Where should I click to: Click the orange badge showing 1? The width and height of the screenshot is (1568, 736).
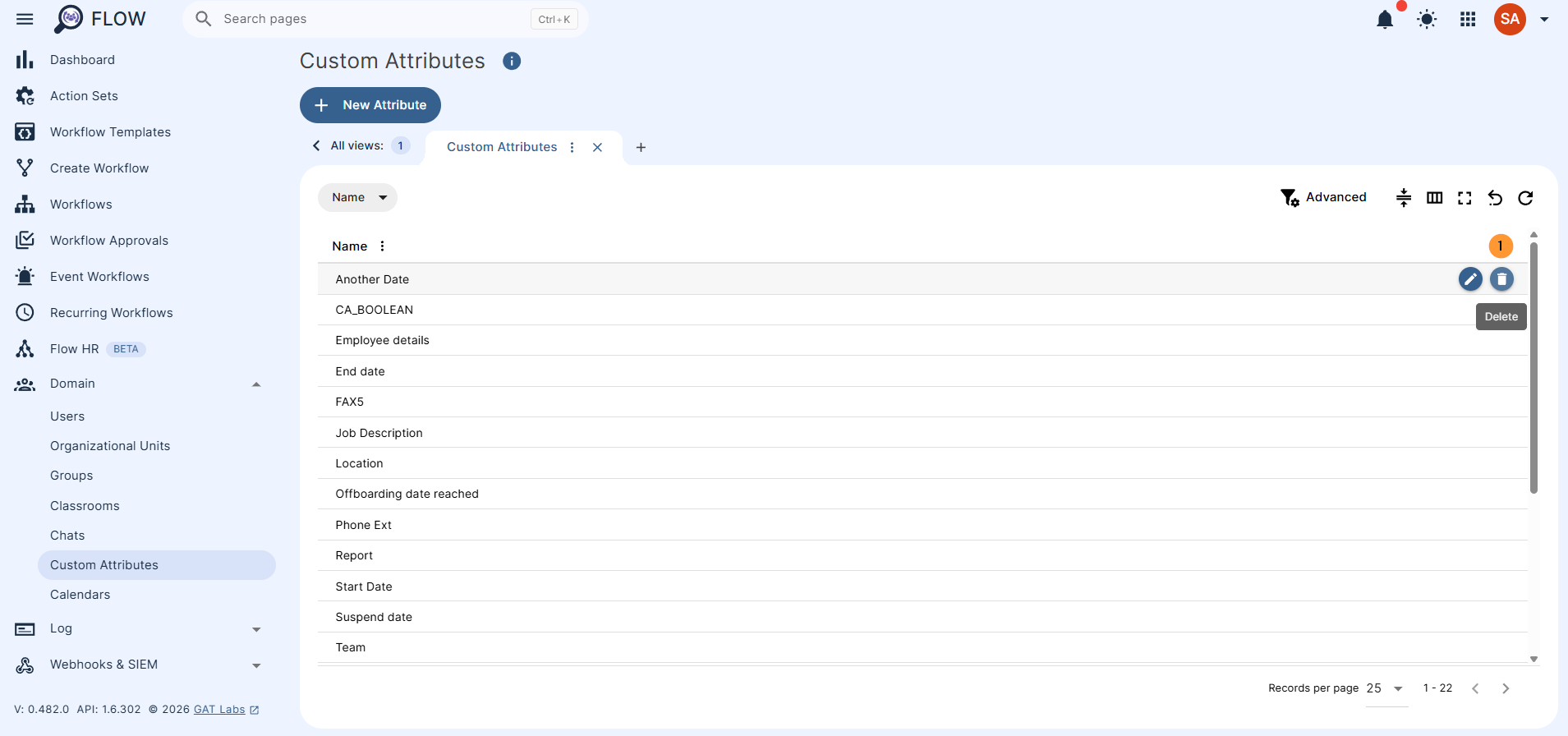[1501, 246]
